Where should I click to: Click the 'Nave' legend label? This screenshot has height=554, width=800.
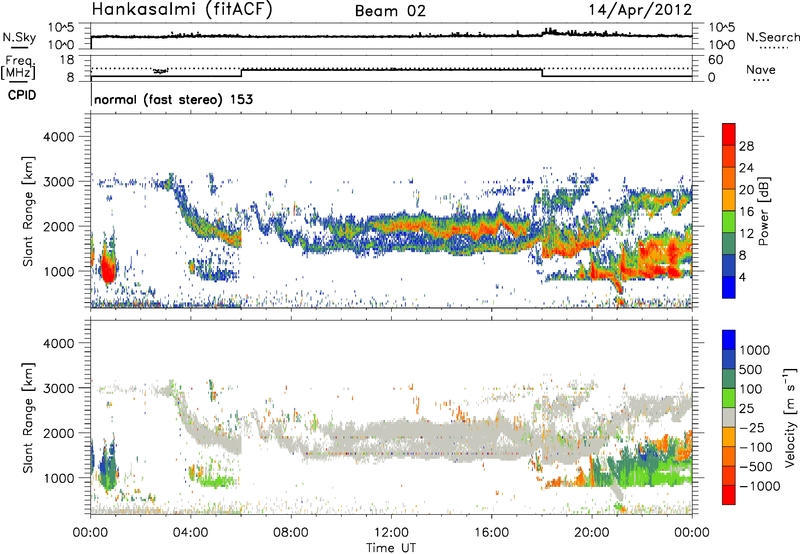coord(761,69)
